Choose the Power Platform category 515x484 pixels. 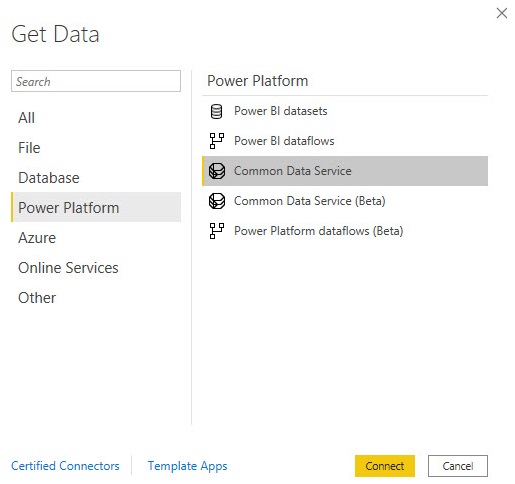pyautogui.click(x=96, y=207)
